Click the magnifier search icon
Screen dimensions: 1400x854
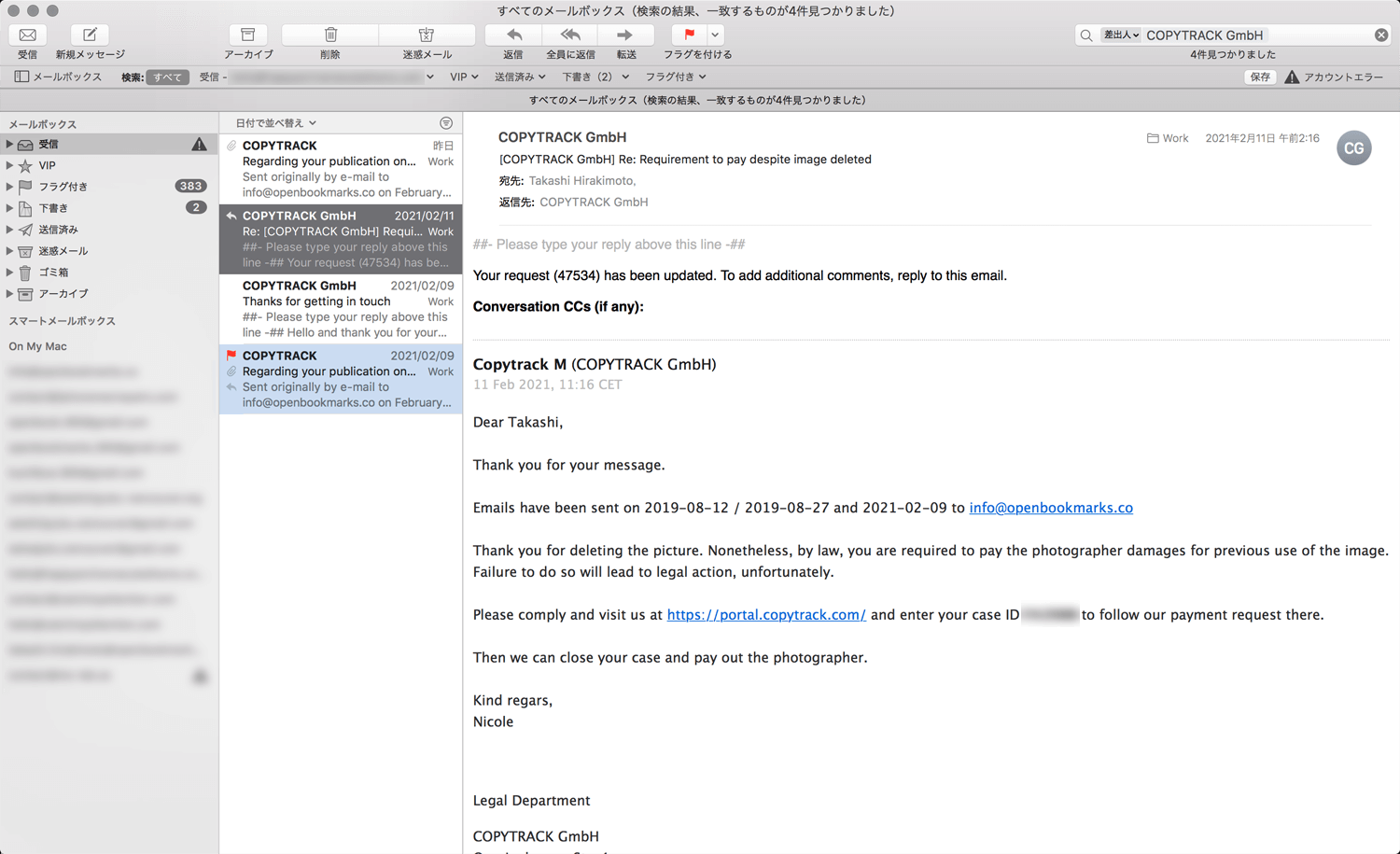[1086, 35]
